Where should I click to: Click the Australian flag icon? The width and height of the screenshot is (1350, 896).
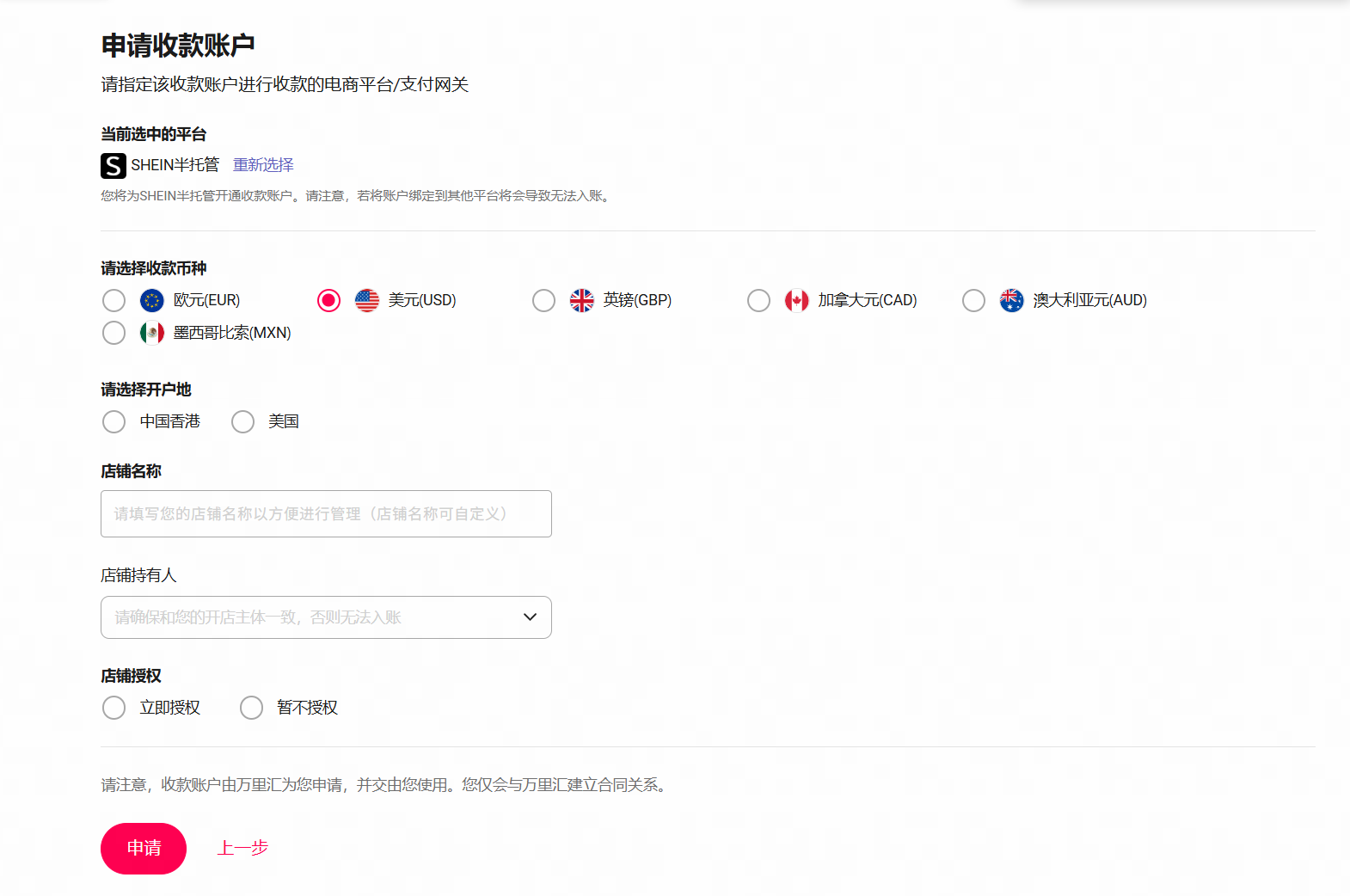point(1011,300)
